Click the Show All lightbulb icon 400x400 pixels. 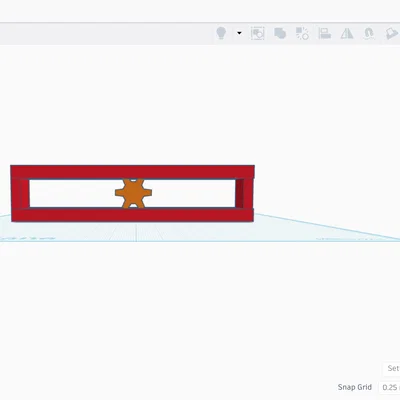pos(221,33)
